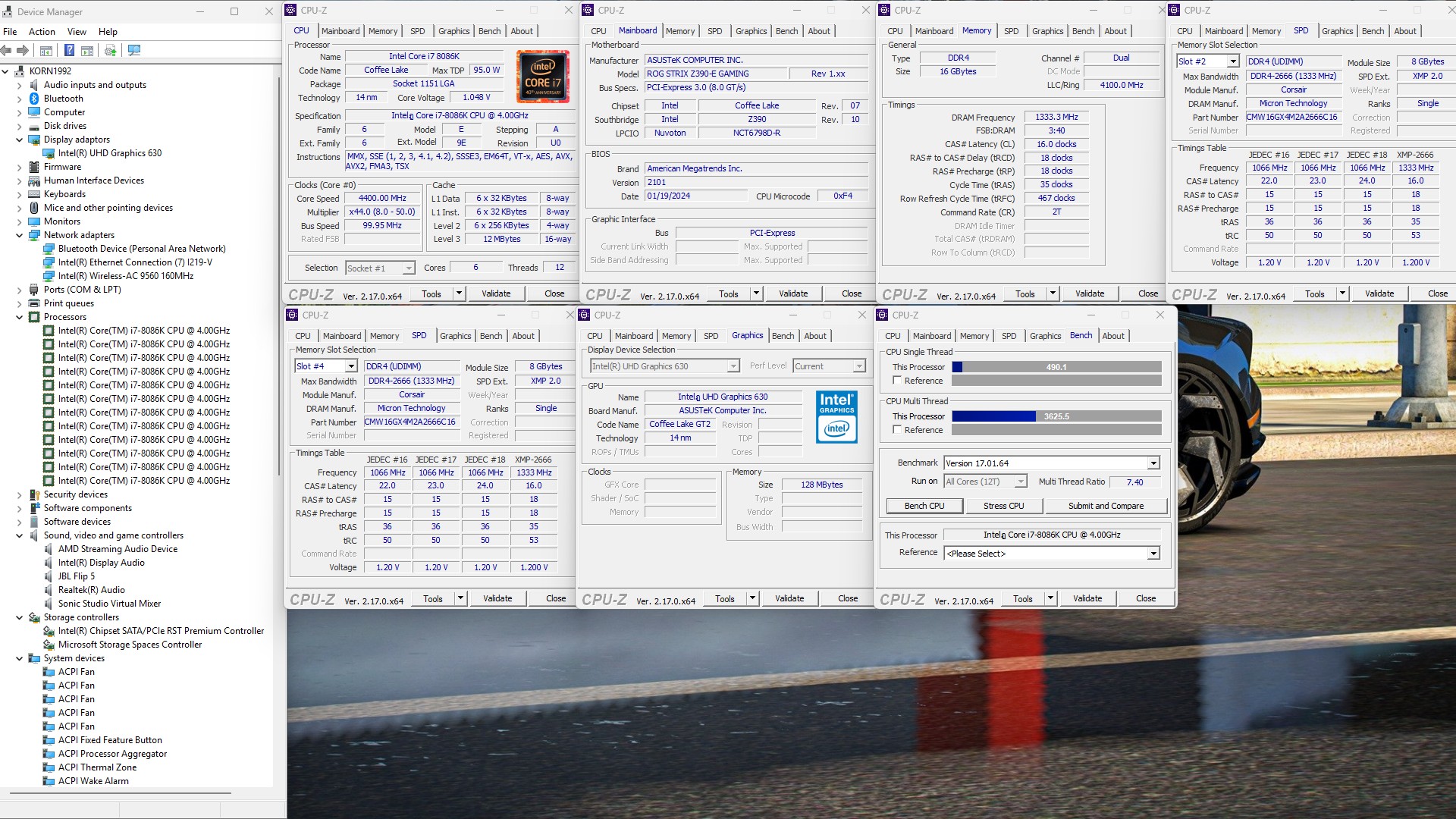Screen dimensions: 1456x819
Task: Click the Show/Hide console tree toolbar icon
Action: pos(46,51)
